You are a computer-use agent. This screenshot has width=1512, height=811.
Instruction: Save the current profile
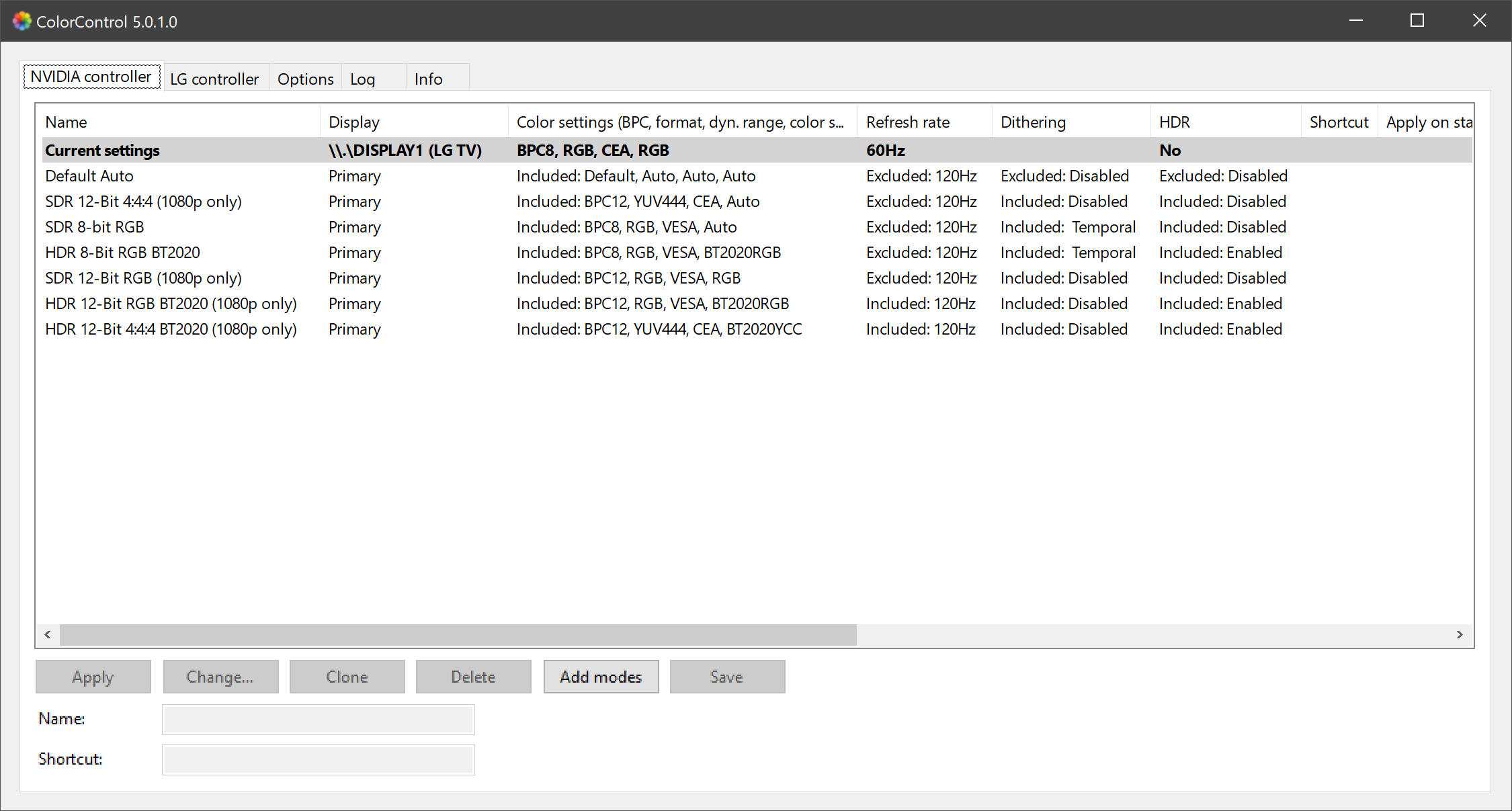[727, 677]
